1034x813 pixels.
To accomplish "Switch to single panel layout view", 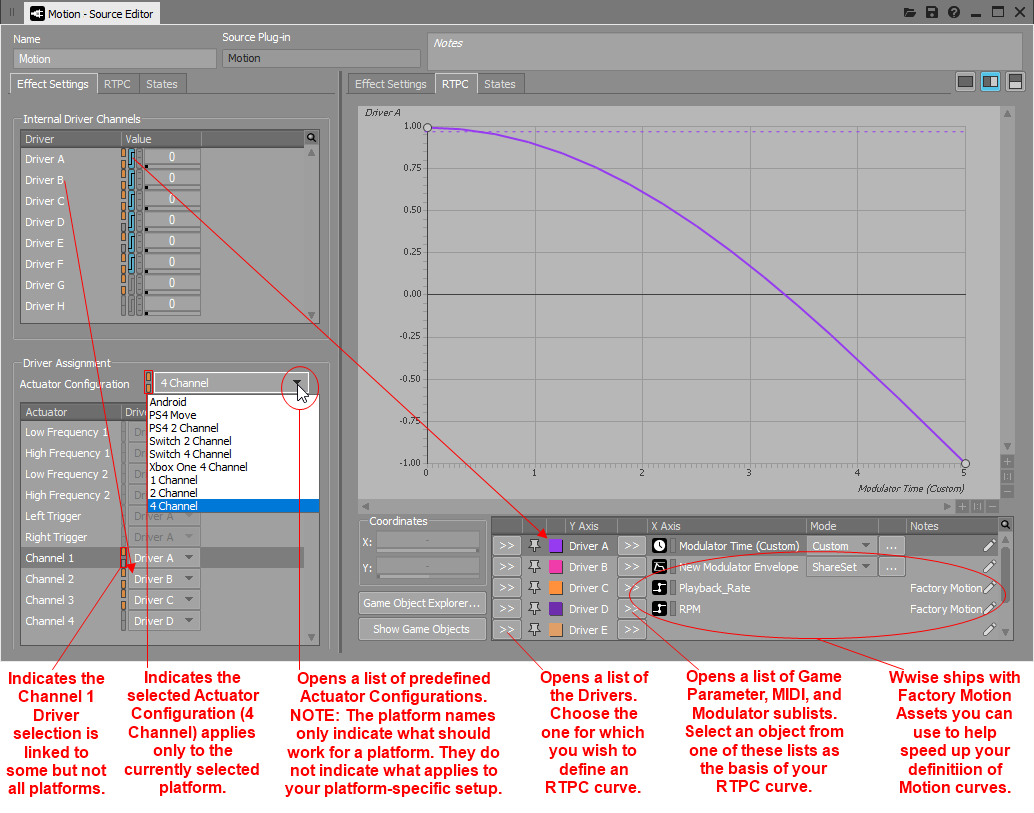I will pyautogui.click(x=965, y=82).
